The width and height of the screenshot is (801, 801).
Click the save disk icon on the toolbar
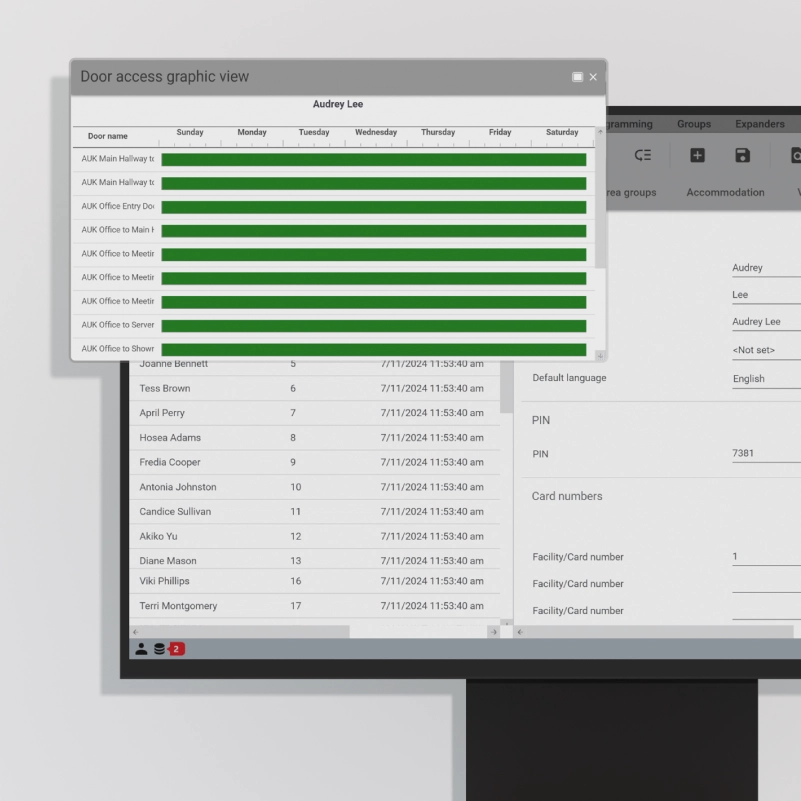(741, 155)
